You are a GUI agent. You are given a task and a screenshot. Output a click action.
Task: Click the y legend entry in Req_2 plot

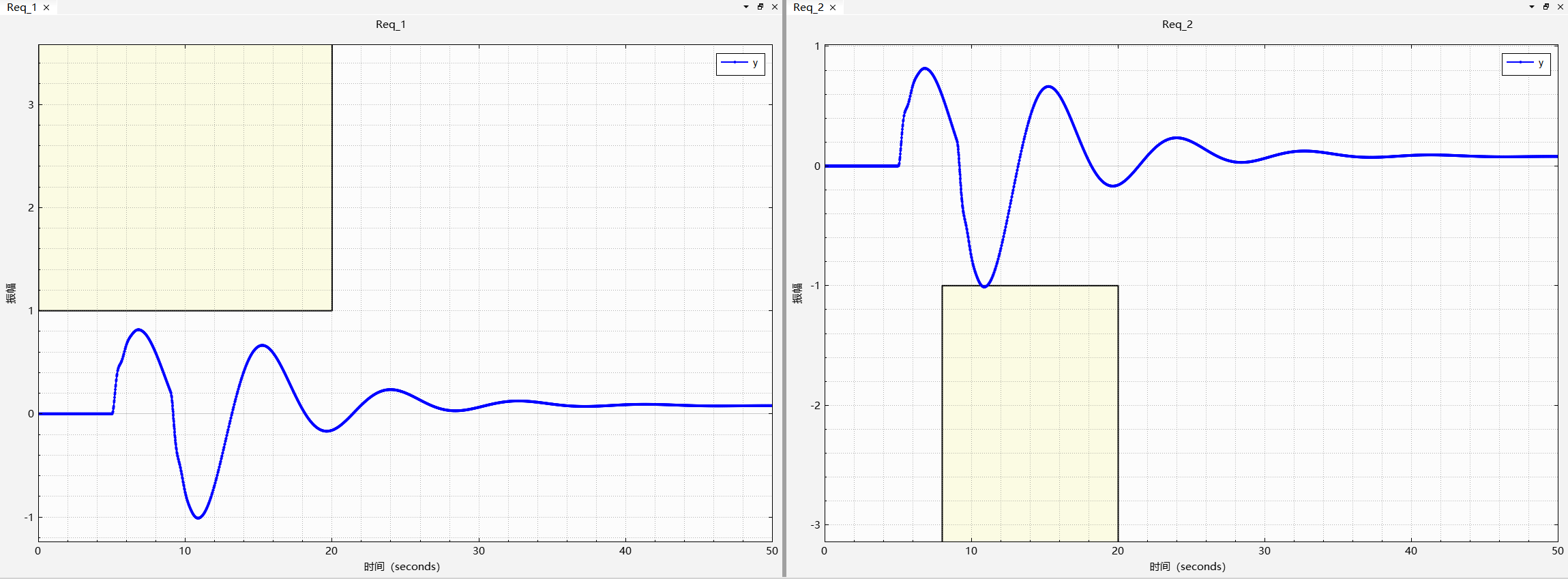point(1526,63)
